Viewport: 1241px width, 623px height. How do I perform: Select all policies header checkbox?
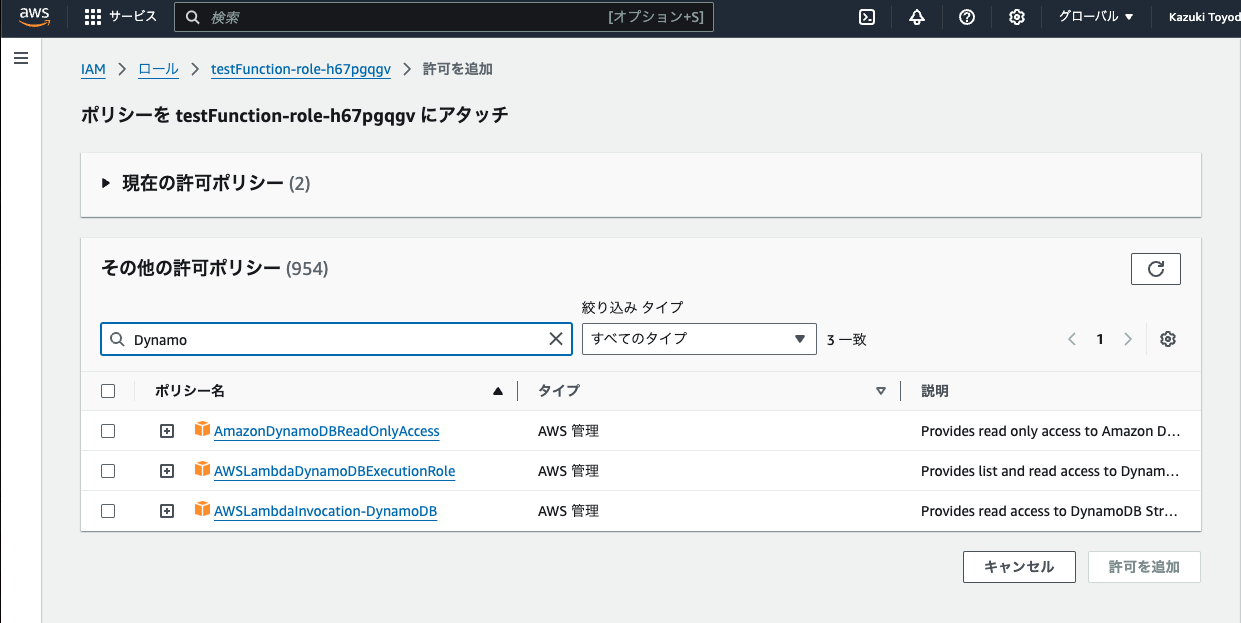[108, 391]
